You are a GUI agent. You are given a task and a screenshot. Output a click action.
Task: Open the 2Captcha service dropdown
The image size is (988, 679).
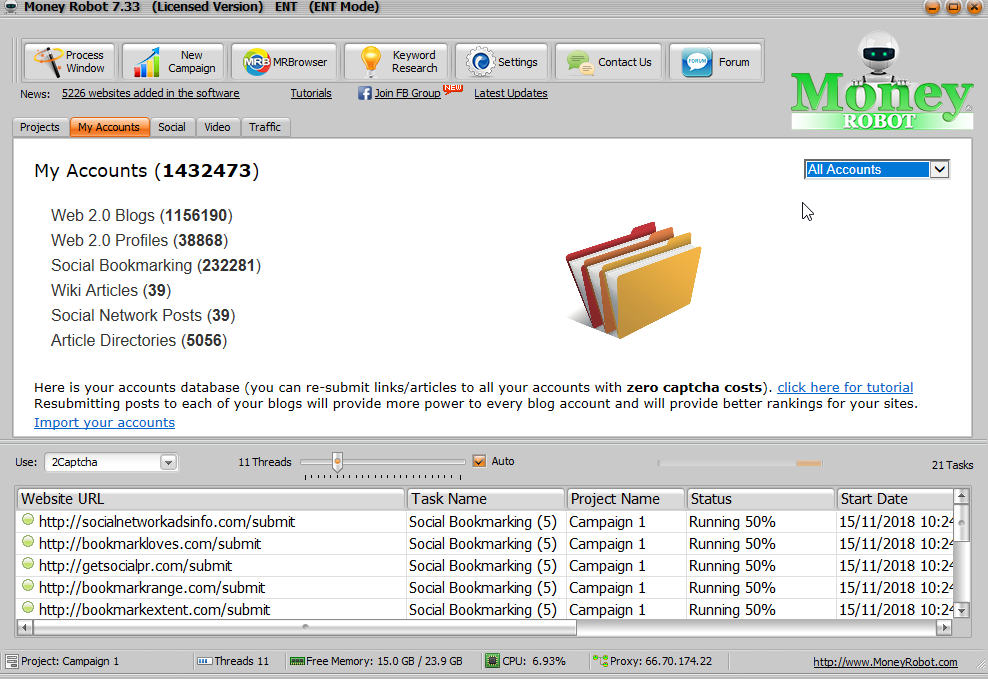point(168,462)
